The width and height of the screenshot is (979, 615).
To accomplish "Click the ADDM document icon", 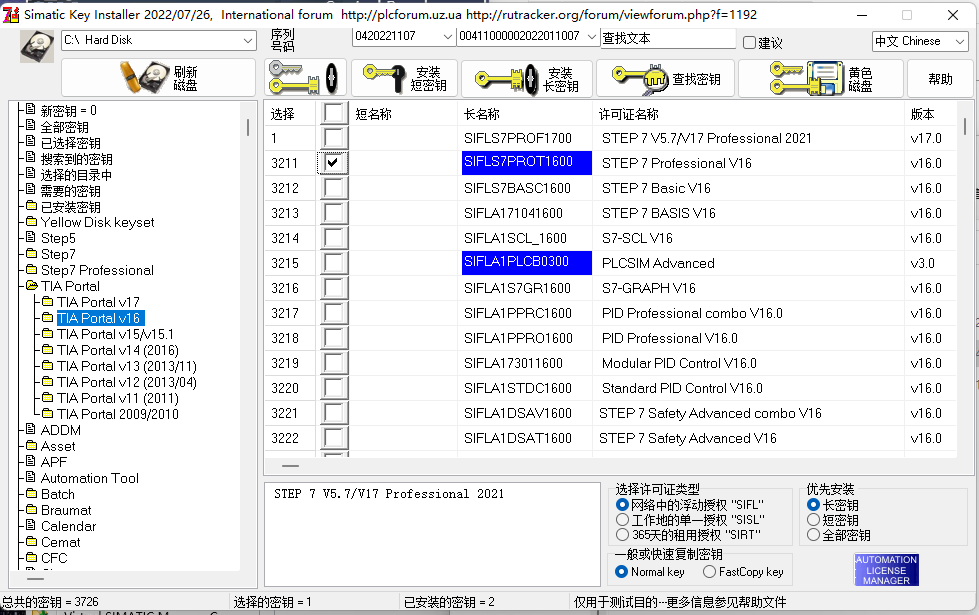I will (31, 430).
